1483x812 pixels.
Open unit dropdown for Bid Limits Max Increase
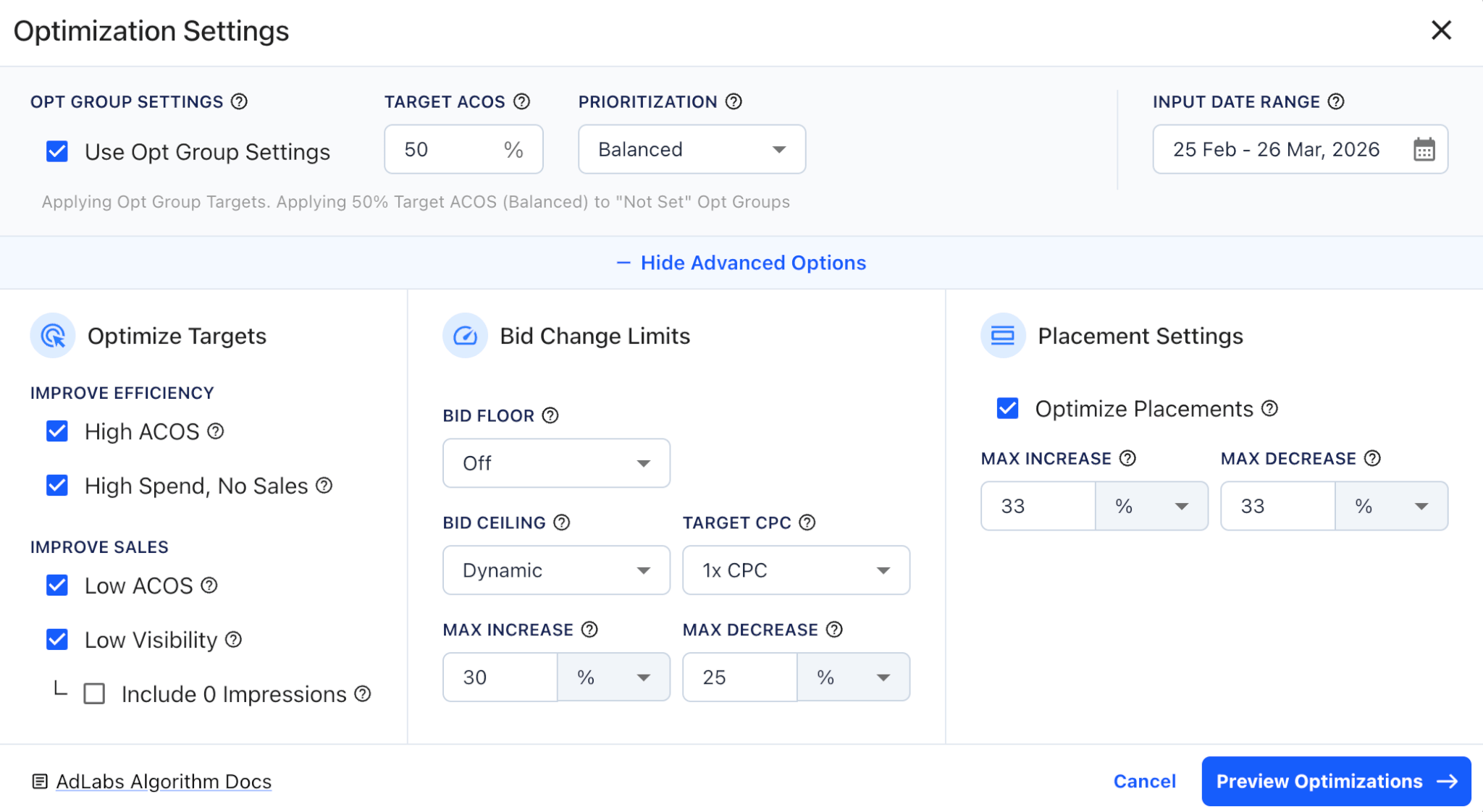[613, 677]
